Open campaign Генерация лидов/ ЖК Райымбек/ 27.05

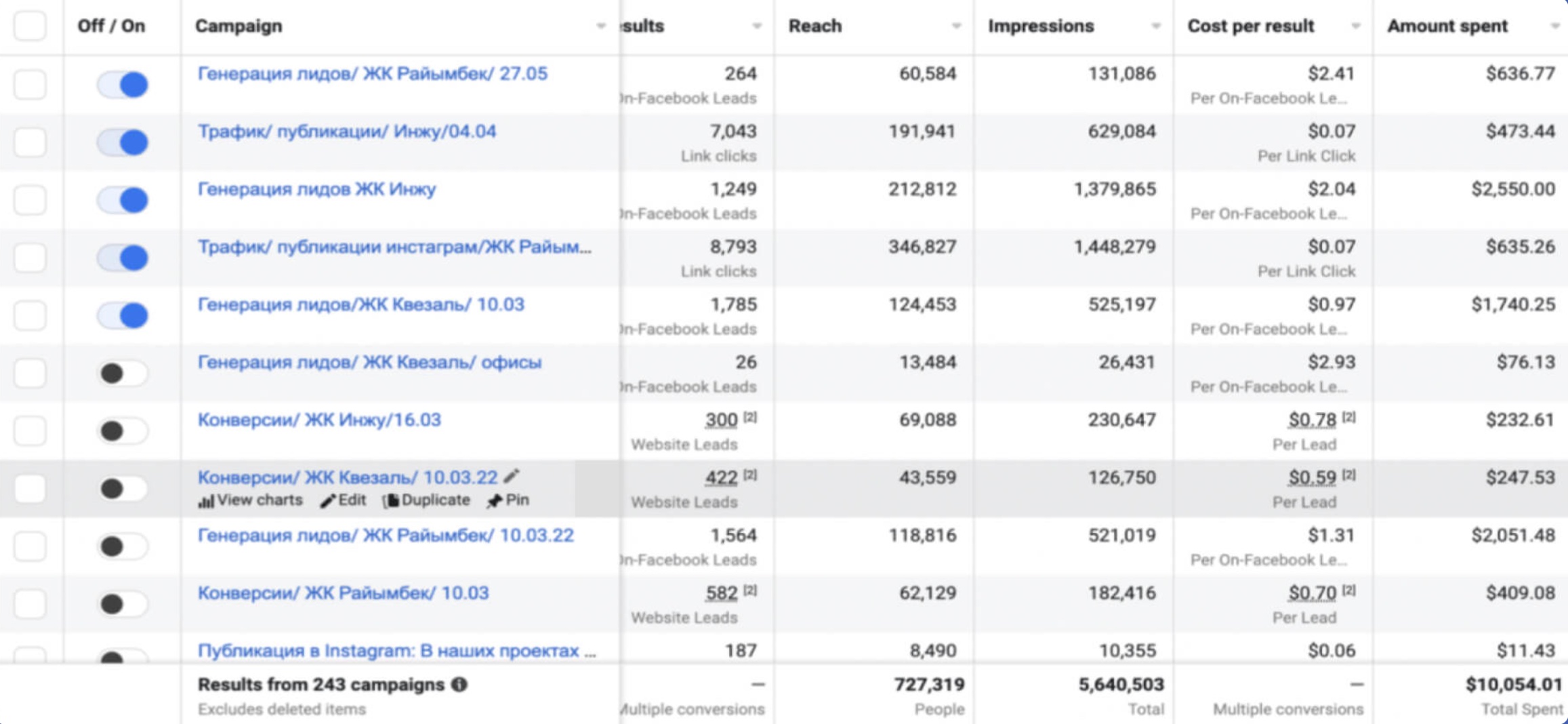(x=372, y=73)
